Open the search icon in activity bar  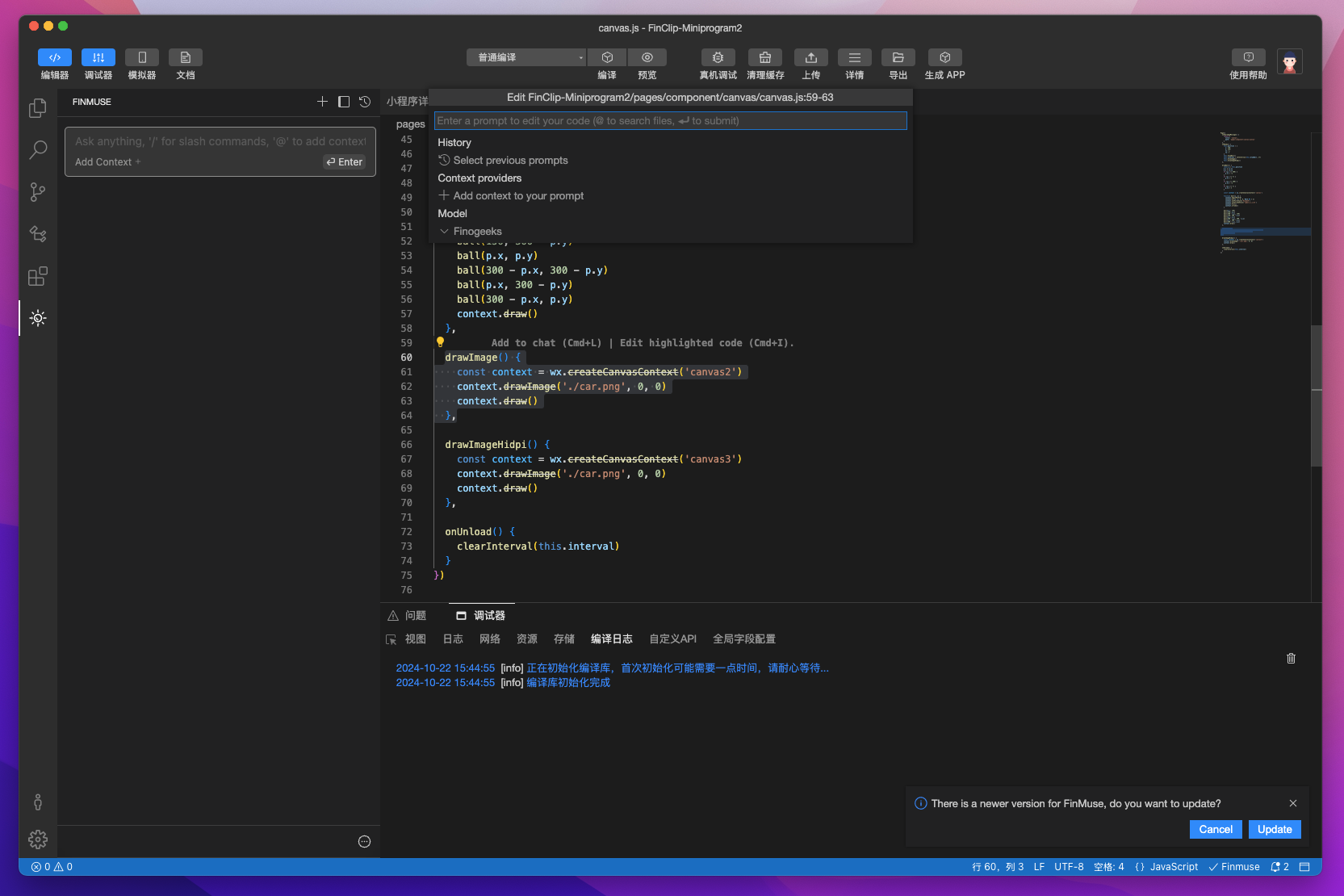38,150
